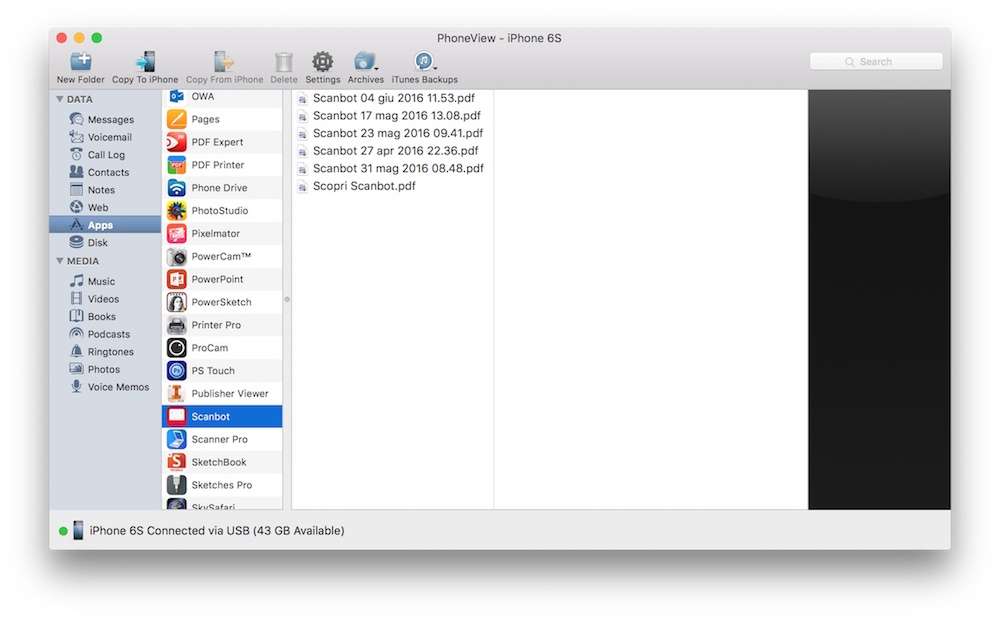This screenshot has width=1000, height=620.
Task: Select the Pixelmator app icon
Action: (x=177, y=233)
